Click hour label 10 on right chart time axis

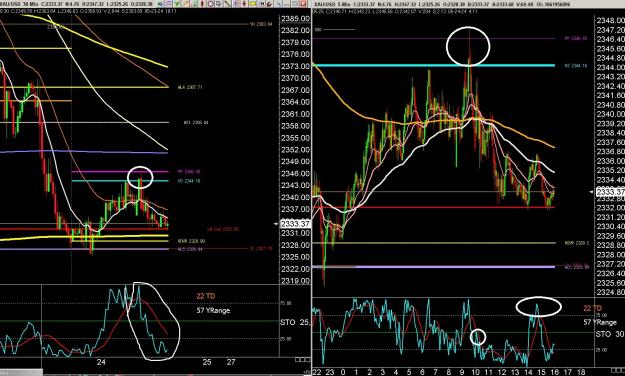[475, 372]
